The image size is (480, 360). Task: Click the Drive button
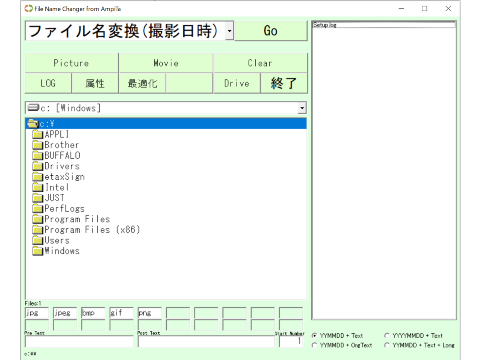point(237,83)
